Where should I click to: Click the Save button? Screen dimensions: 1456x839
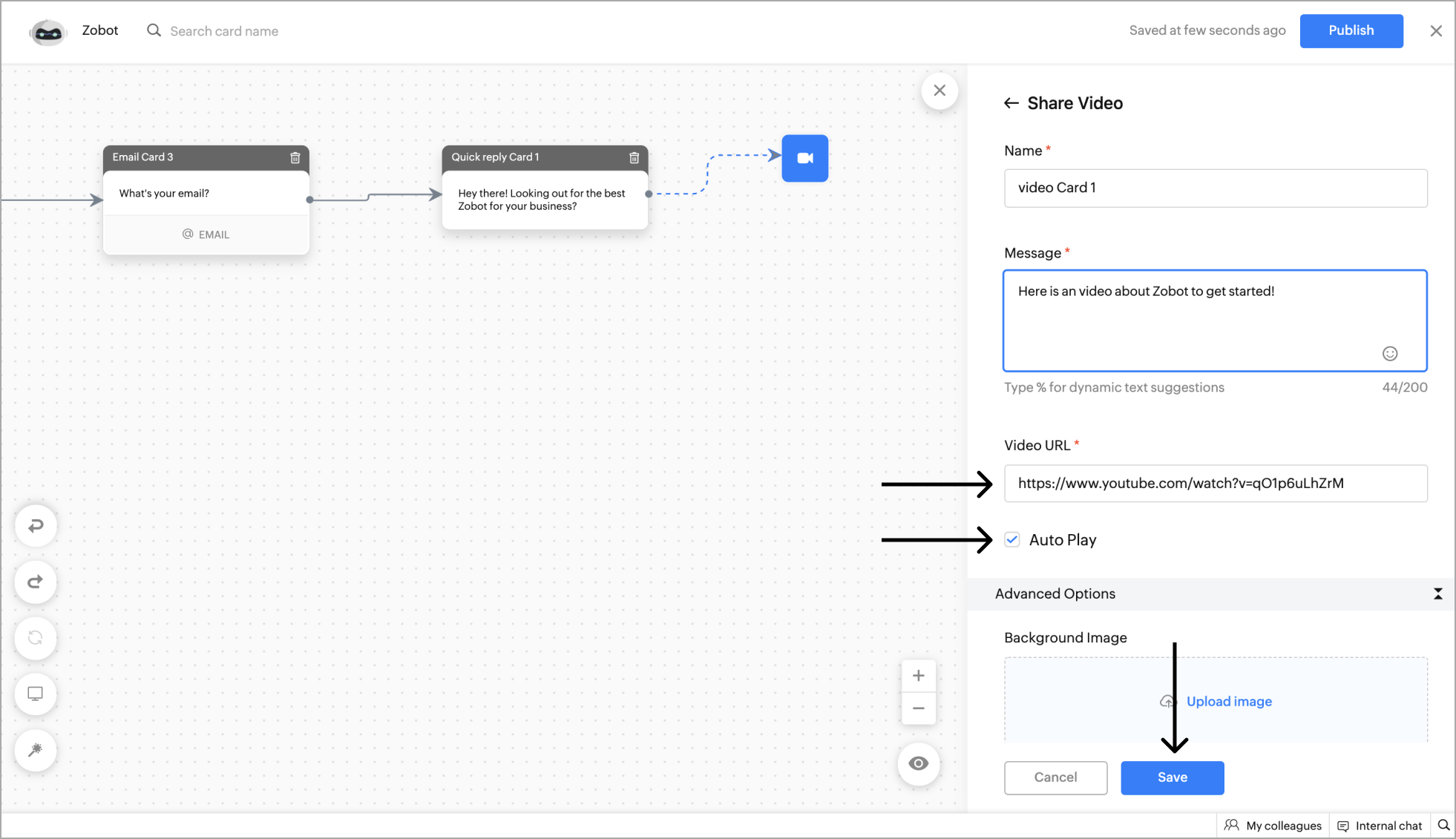pos(1172,777)
